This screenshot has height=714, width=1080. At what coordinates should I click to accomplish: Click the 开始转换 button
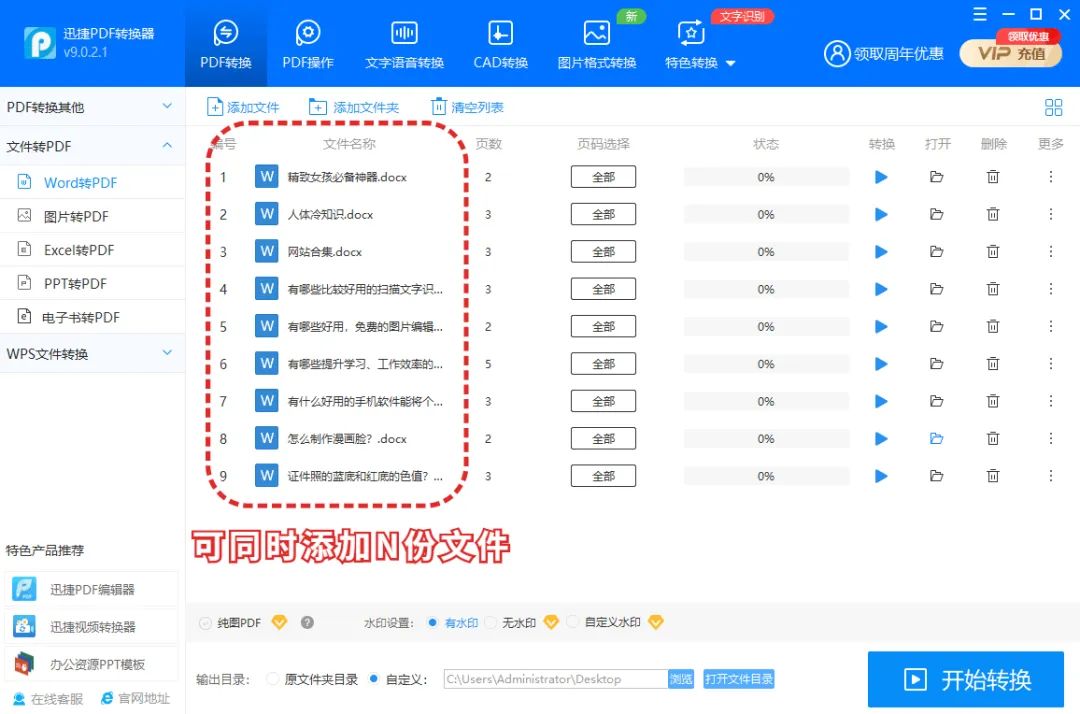(965, 680)
